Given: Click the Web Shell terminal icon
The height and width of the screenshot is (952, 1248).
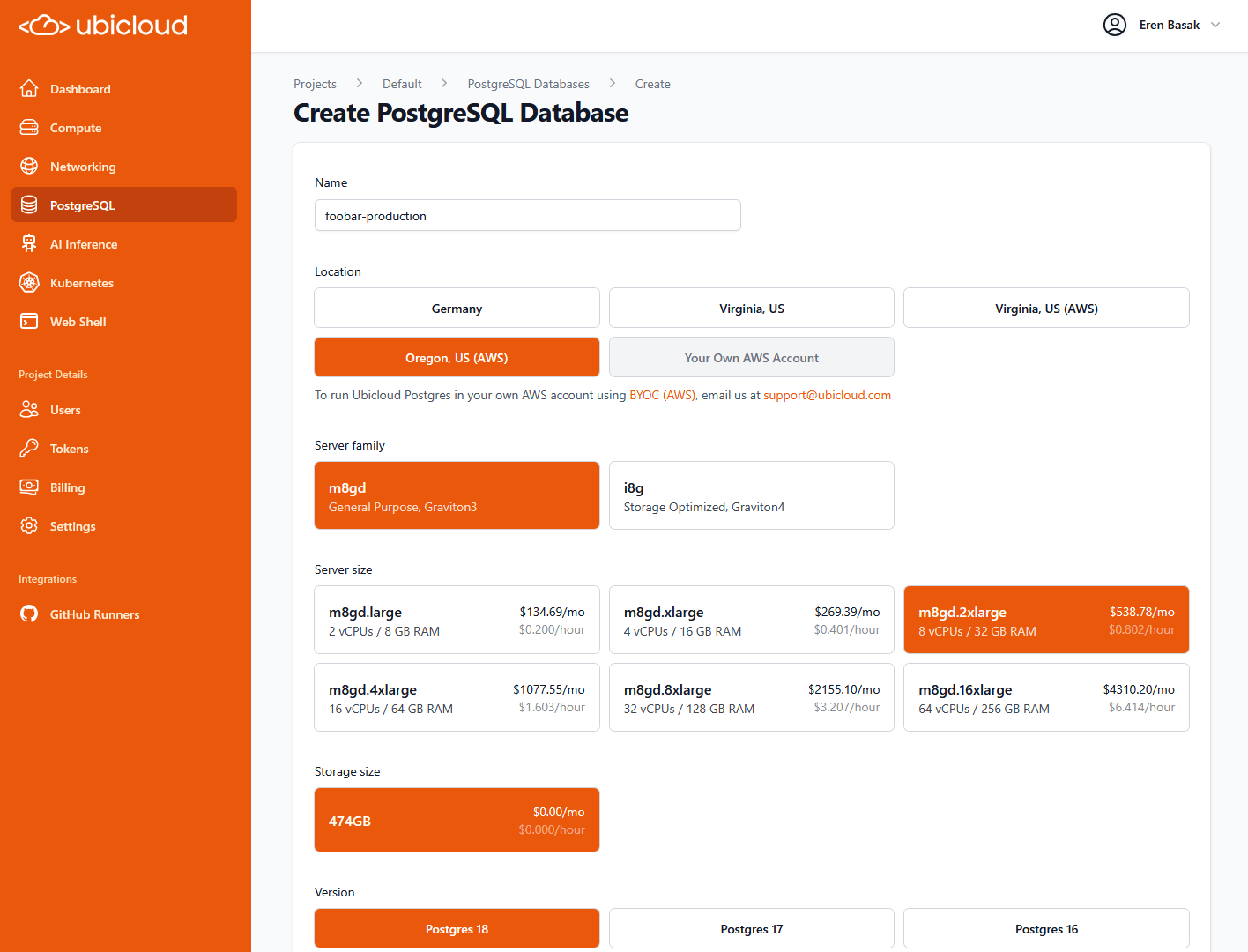Looking at the screenshot, I should coord(29,322).
